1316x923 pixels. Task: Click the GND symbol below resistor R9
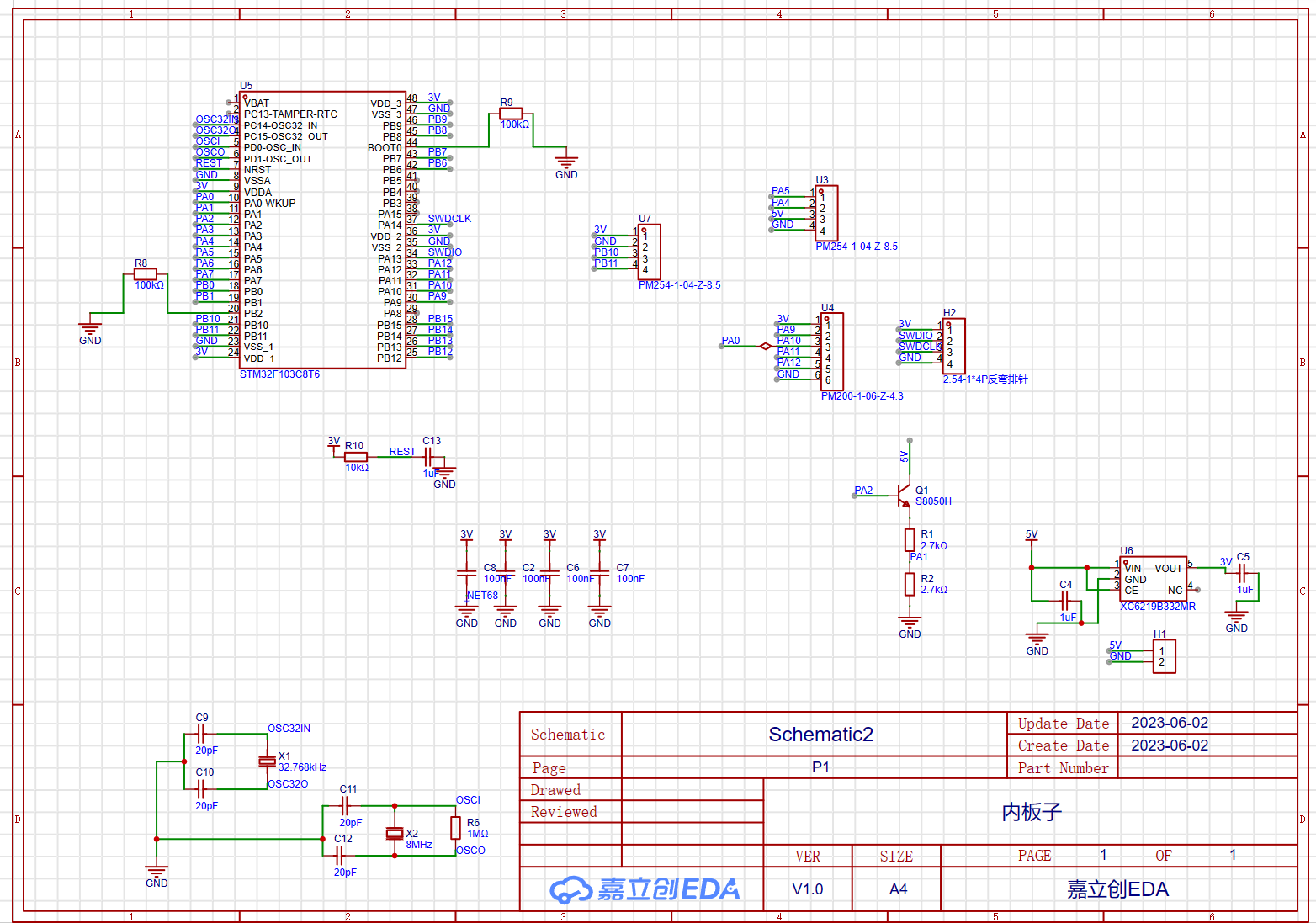click(x=566, y=162)
